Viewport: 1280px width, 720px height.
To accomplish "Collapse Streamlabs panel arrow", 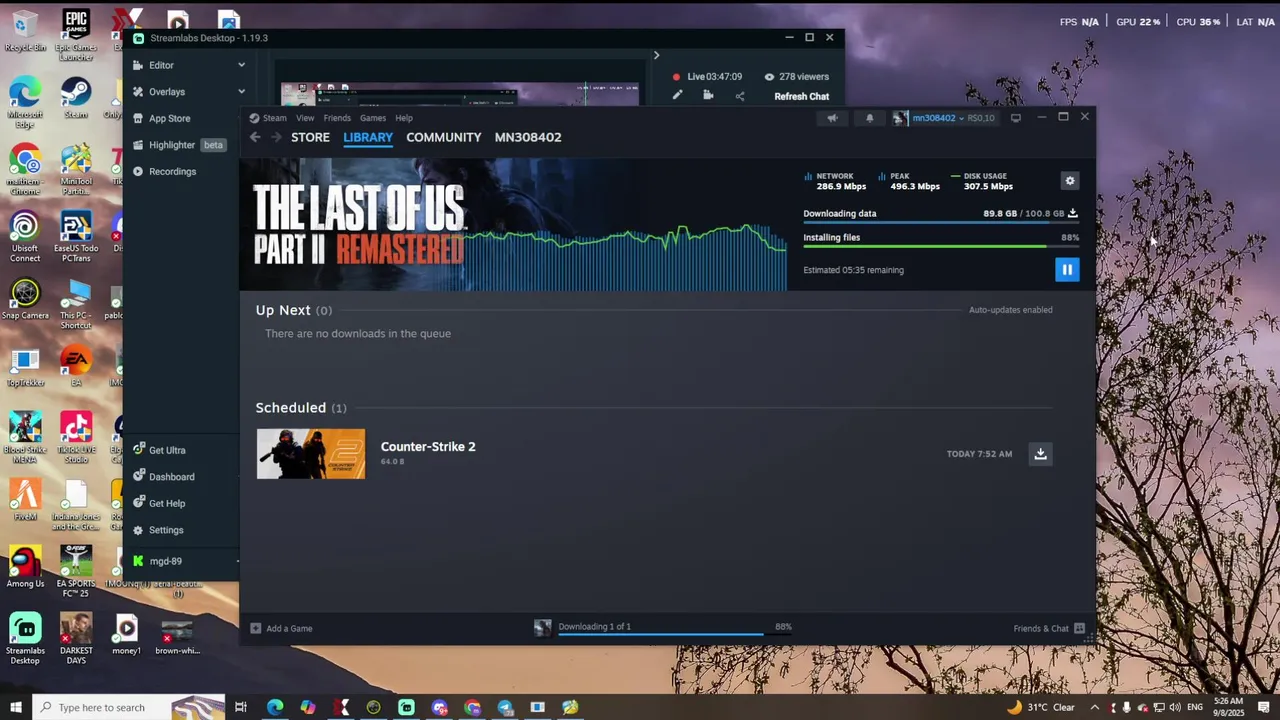I will [656, 55].
